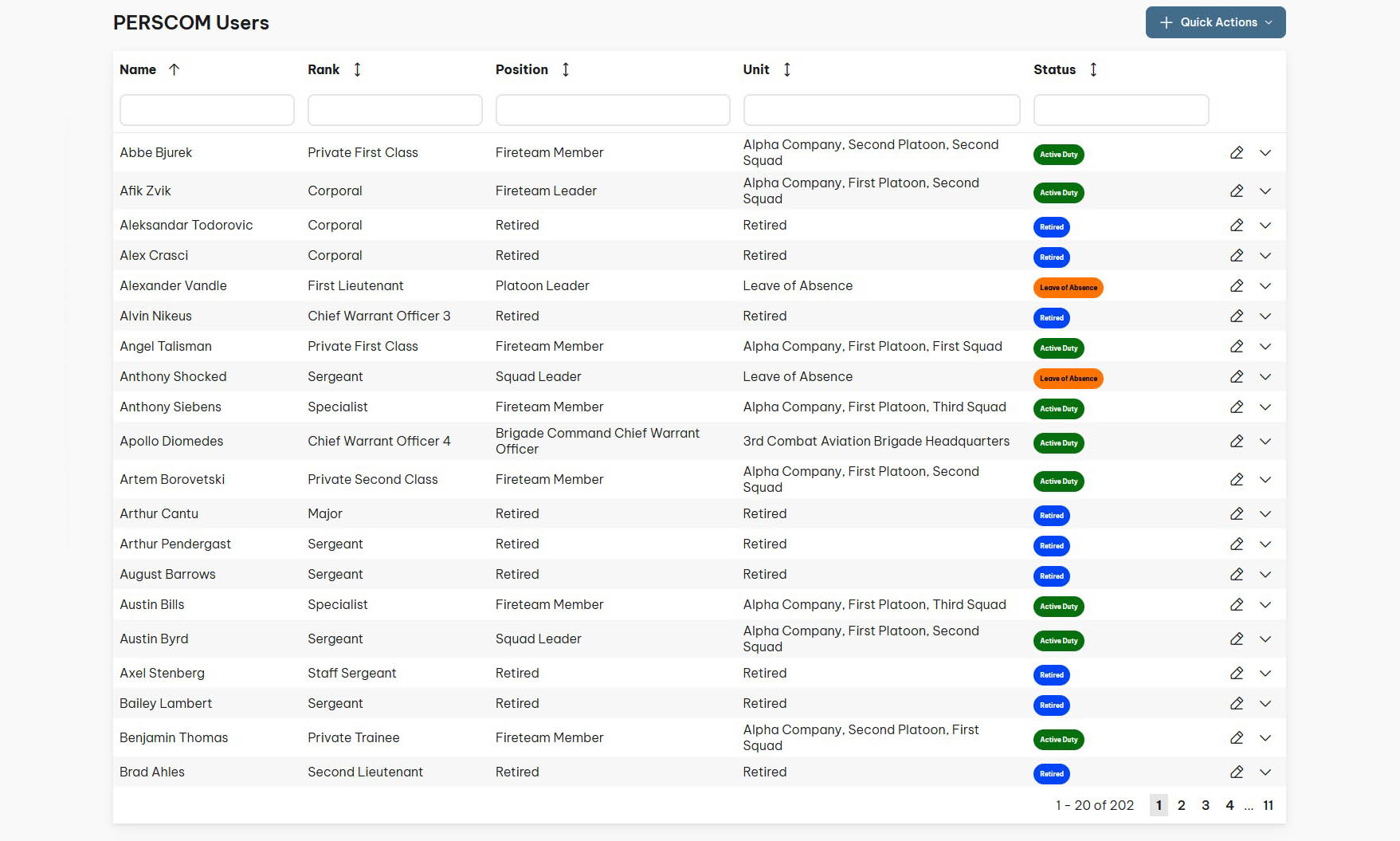
Task: Sort the table by the Rank column
Action: (357, 70)
